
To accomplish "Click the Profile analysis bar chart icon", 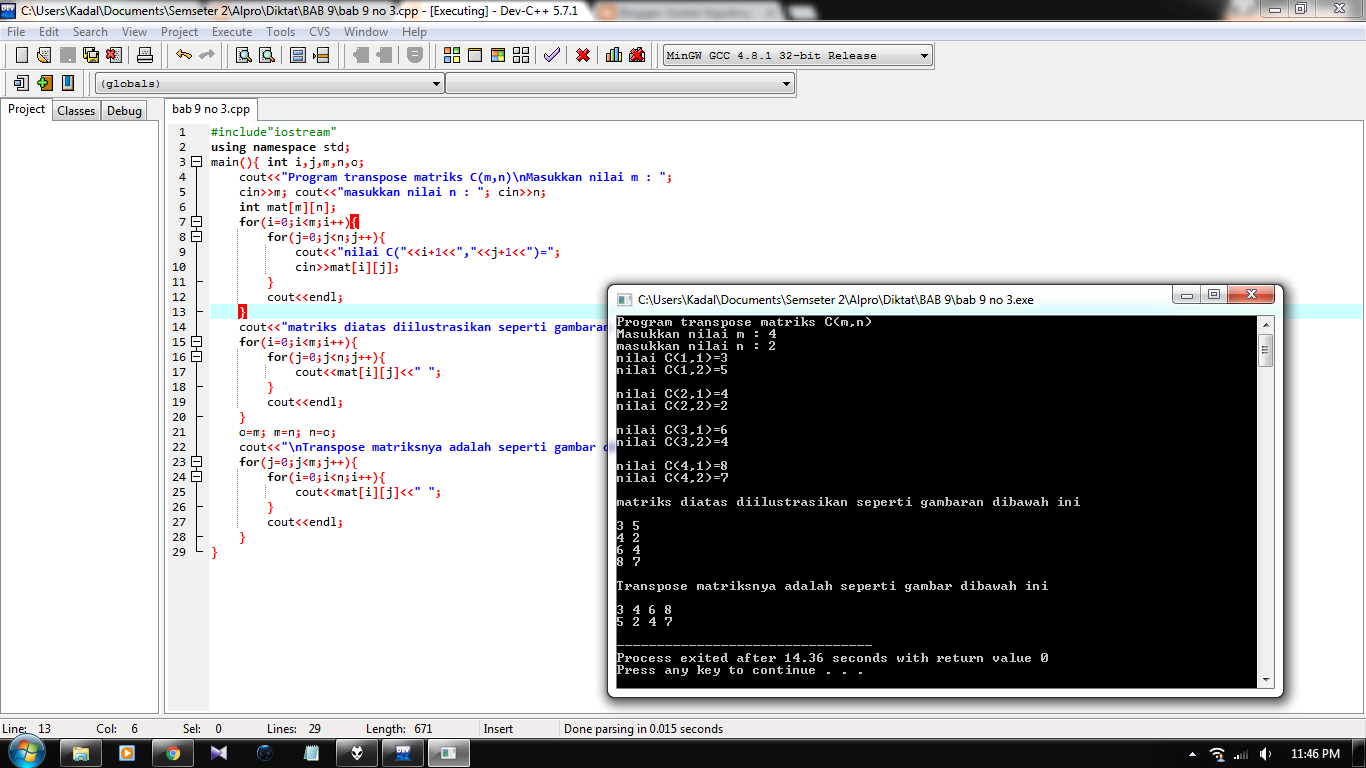I will pos(614,55).
